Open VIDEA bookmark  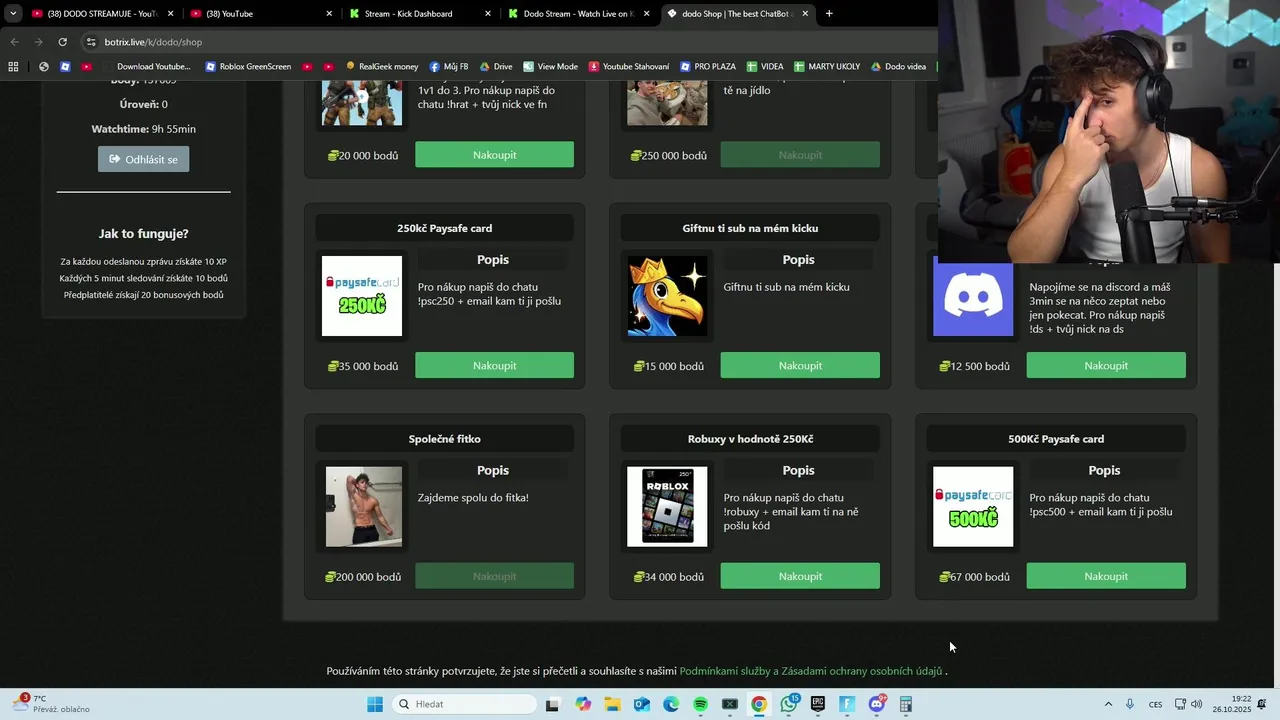765,67
